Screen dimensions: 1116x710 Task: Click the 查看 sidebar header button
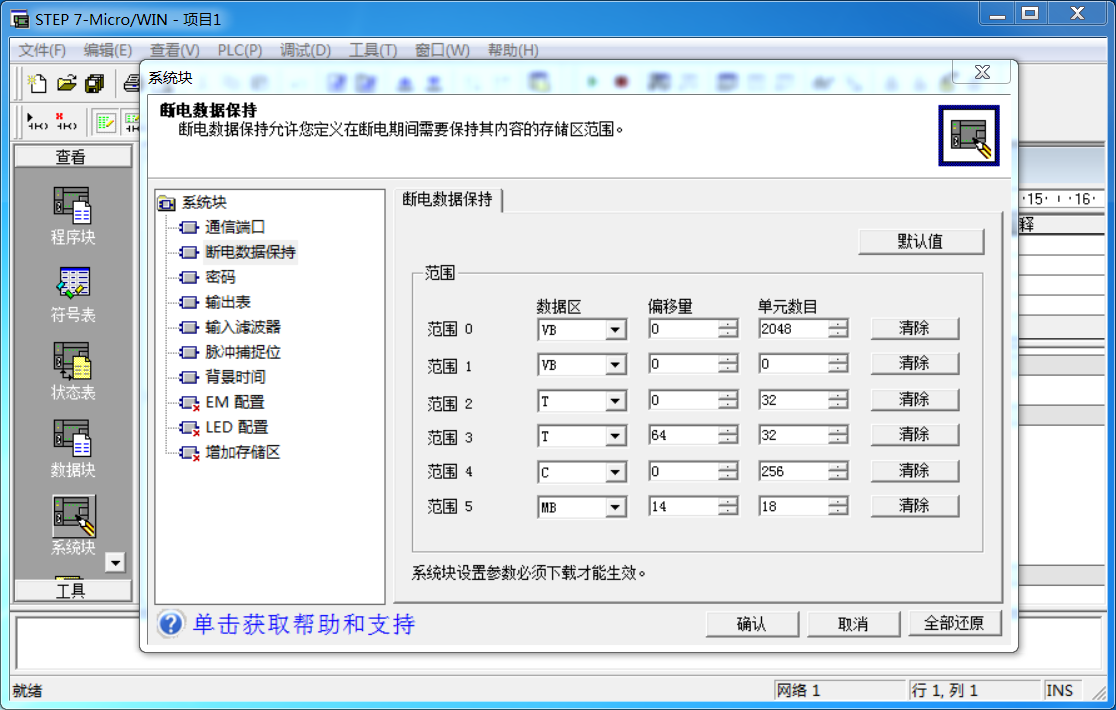click(73, 157)
